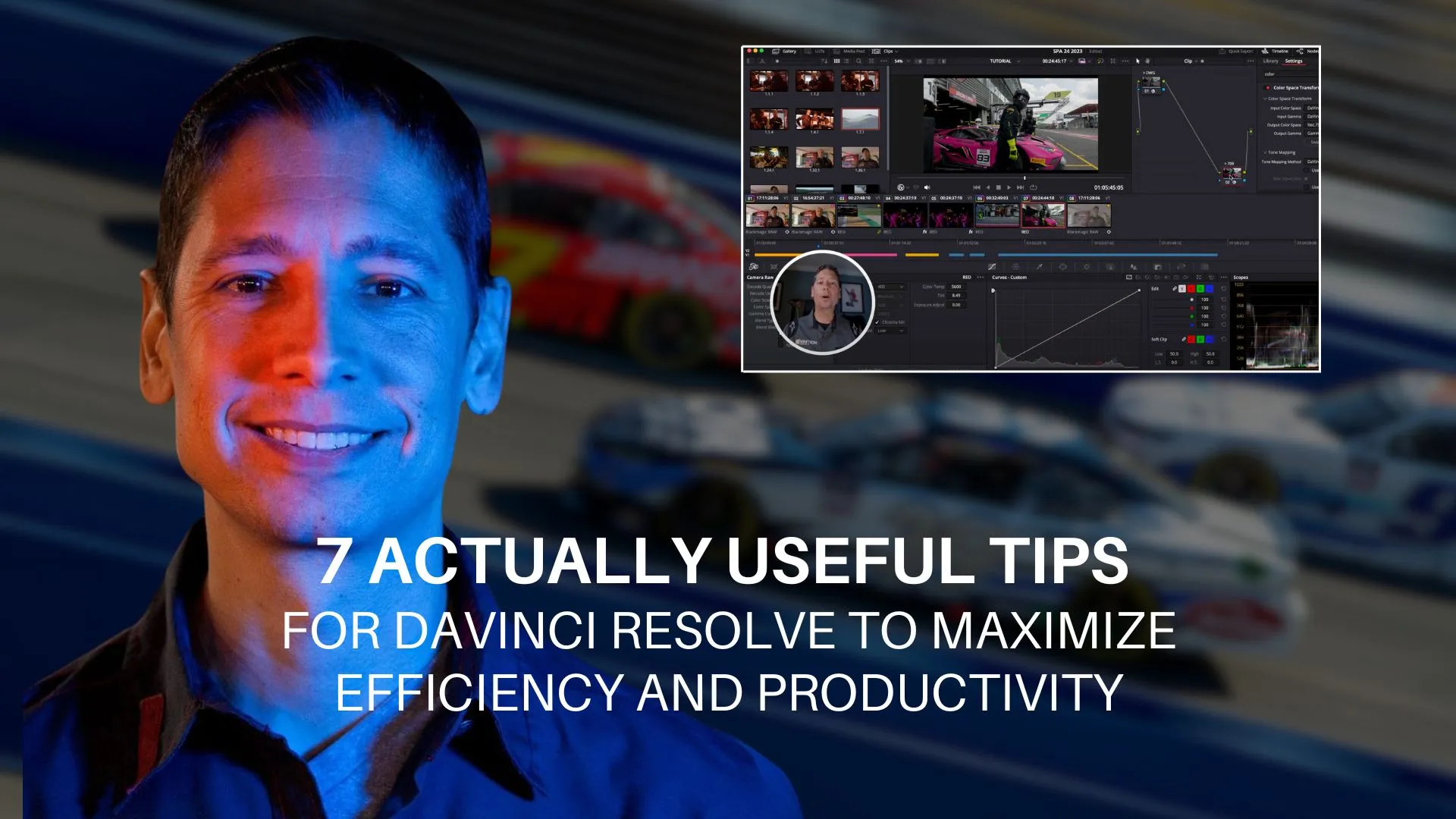Toggle the Y luminance channel button in Edit

[1181, 289]
